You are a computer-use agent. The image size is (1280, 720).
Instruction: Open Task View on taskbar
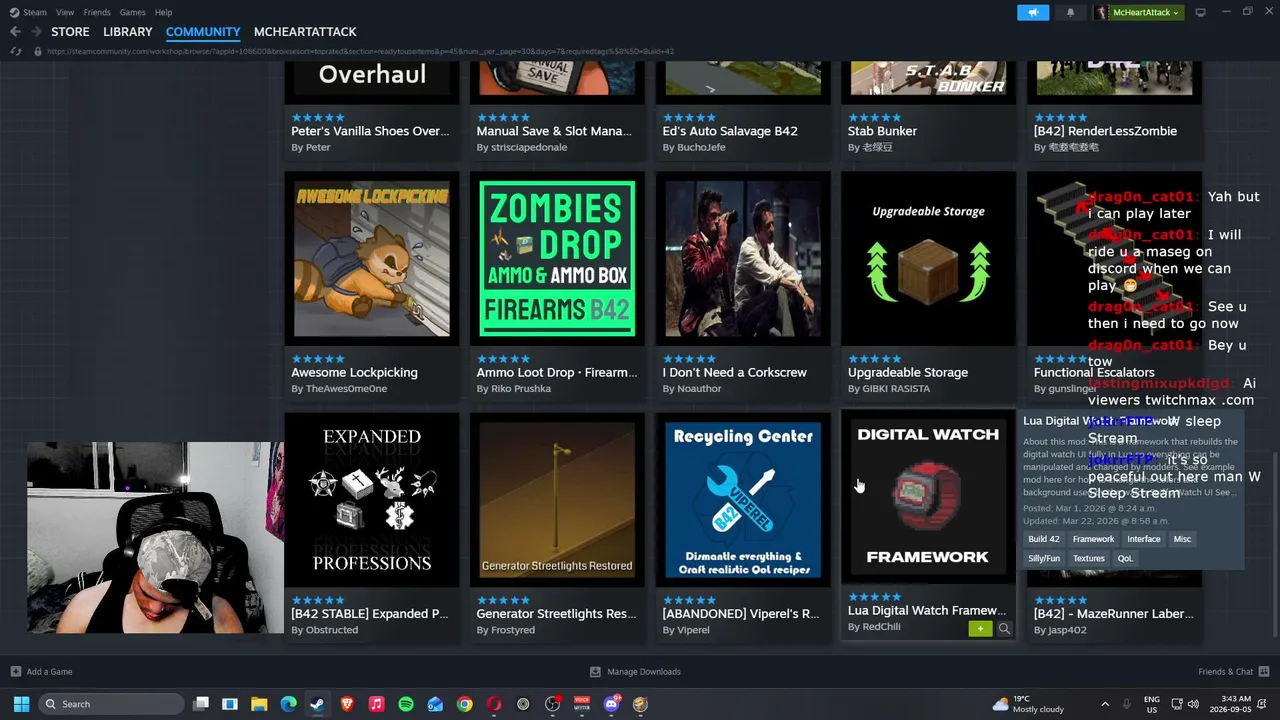click(201, 704)
